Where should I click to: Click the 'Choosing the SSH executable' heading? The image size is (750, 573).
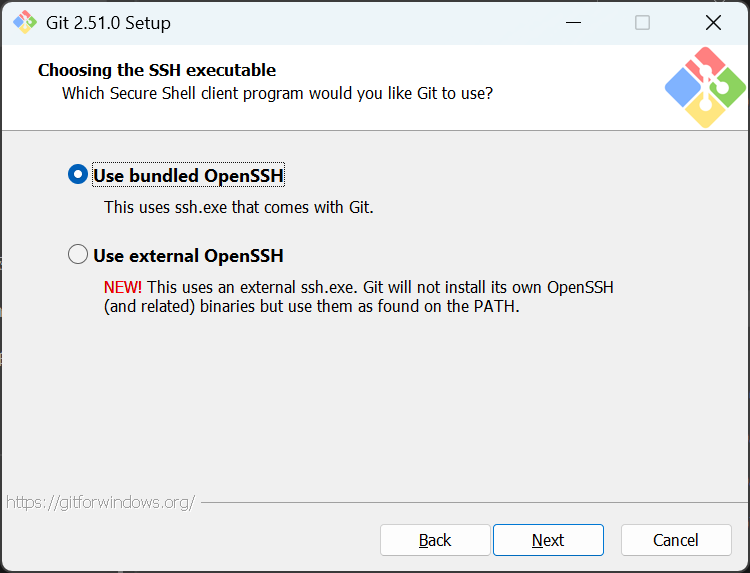click(x=157, y=70)
